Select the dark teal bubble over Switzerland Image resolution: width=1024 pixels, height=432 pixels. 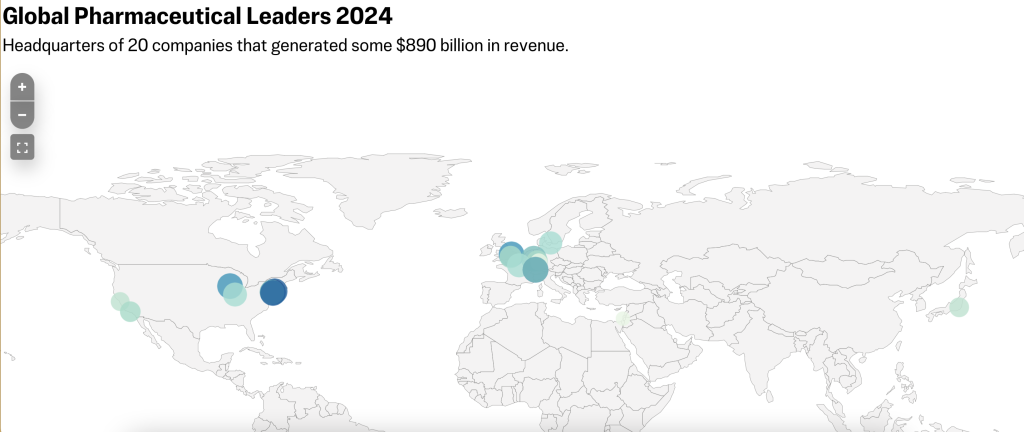pyautogui.click(x=535, y=270)
